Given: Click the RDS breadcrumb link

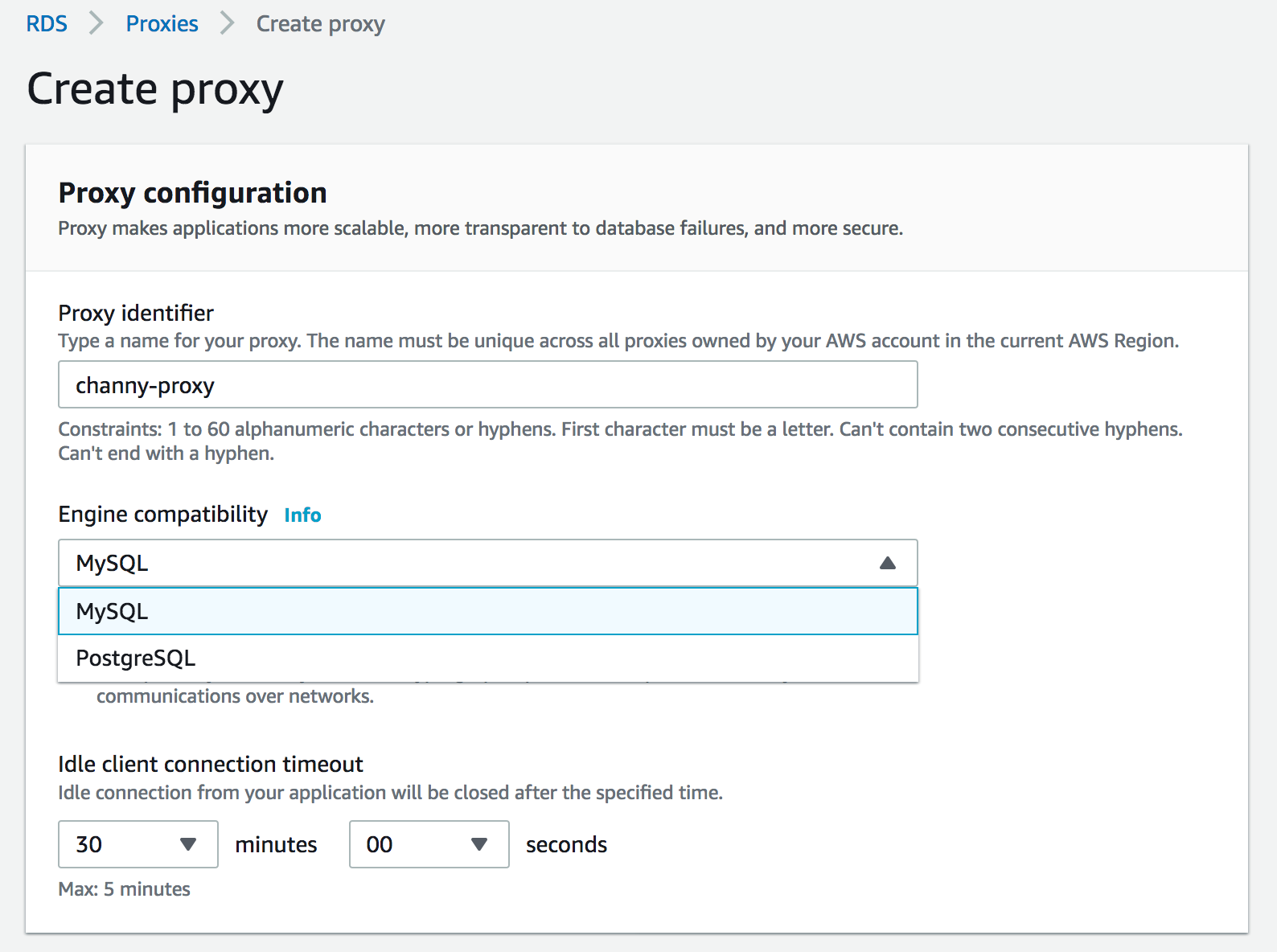Looking at the screenshot, I should pyautogui.click(x=47, y=24).
